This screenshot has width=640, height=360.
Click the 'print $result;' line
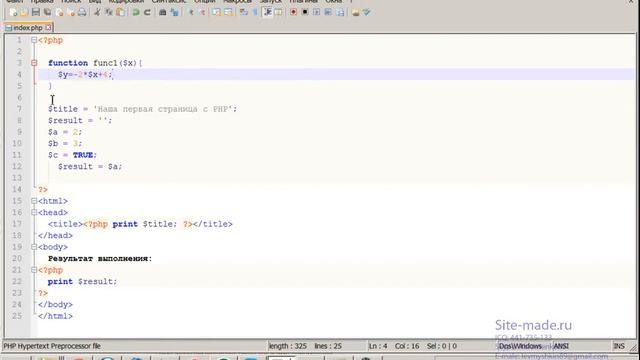tap(82, 282)
